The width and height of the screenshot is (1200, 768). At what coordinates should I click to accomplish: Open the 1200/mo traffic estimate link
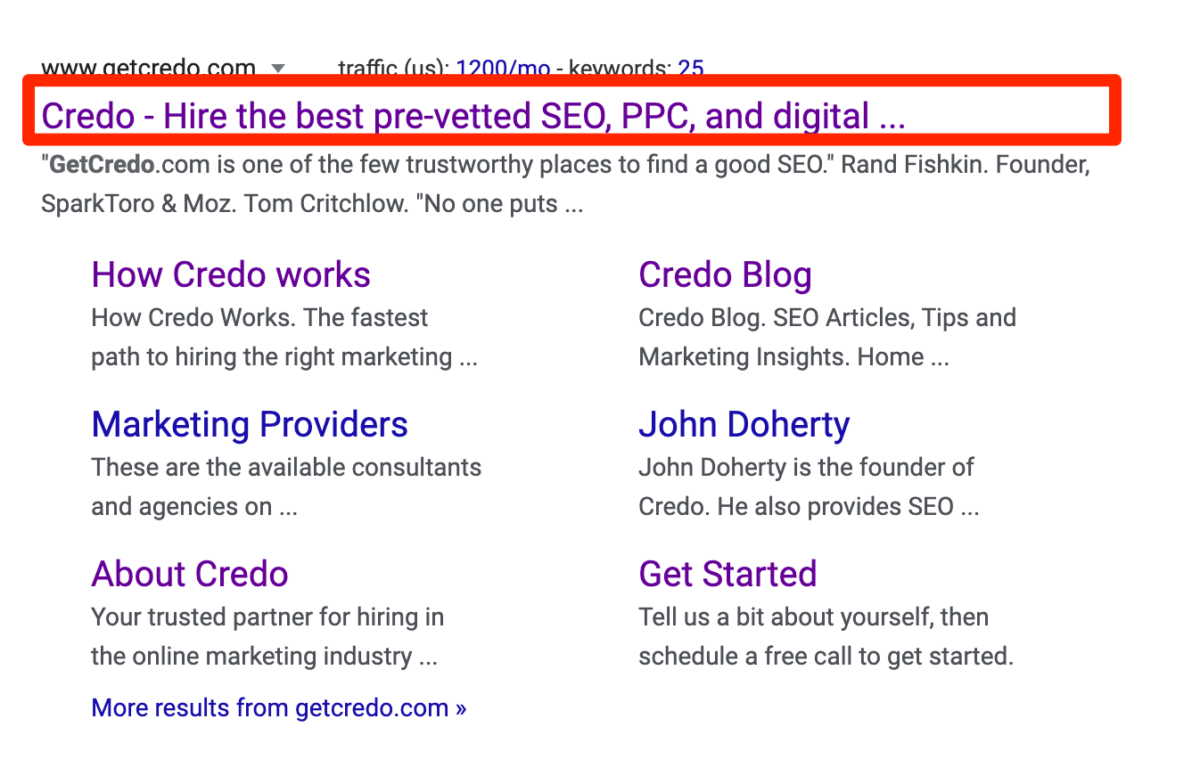tap(503, 68)
